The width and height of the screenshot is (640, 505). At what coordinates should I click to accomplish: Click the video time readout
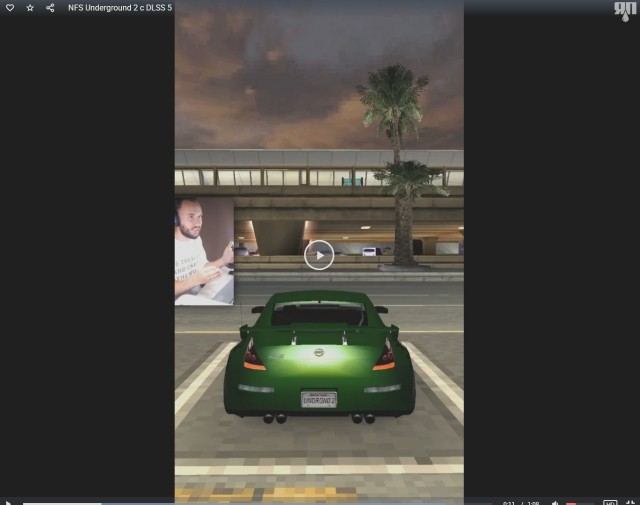pyautogui.click(x=521, y=503)
